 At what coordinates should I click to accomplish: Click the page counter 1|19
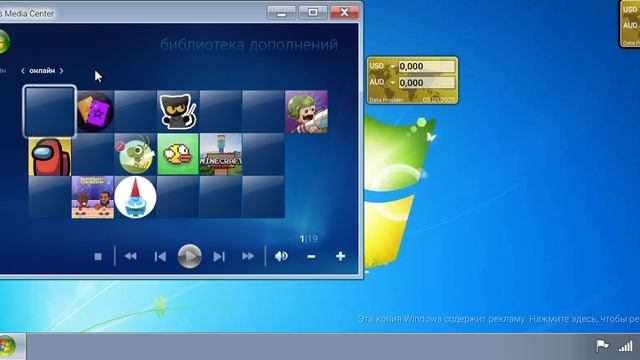pyautogui.click(x=309, y=239)
